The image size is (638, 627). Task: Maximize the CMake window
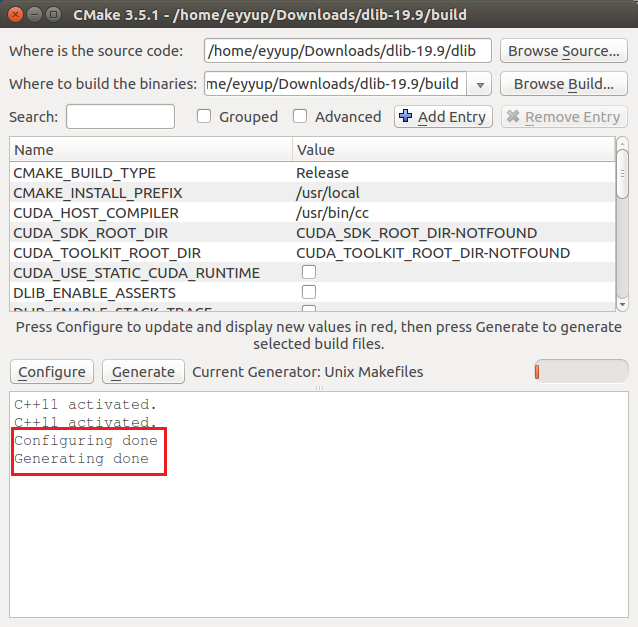pos(53,15)
